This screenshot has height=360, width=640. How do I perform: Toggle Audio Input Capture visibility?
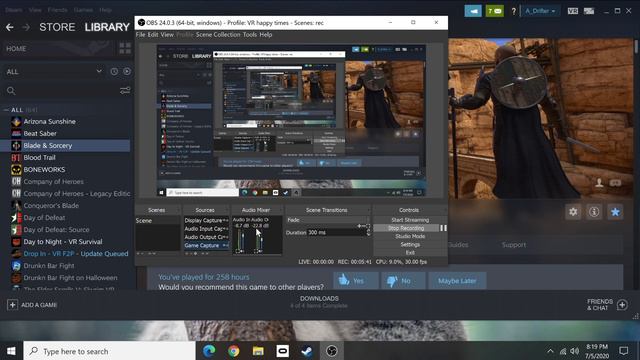click(x=225, y=229)
